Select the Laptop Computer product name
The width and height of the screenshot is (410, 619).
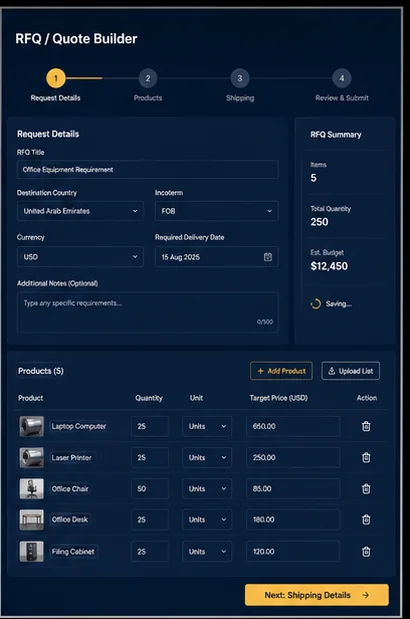[x=79, y=426]
